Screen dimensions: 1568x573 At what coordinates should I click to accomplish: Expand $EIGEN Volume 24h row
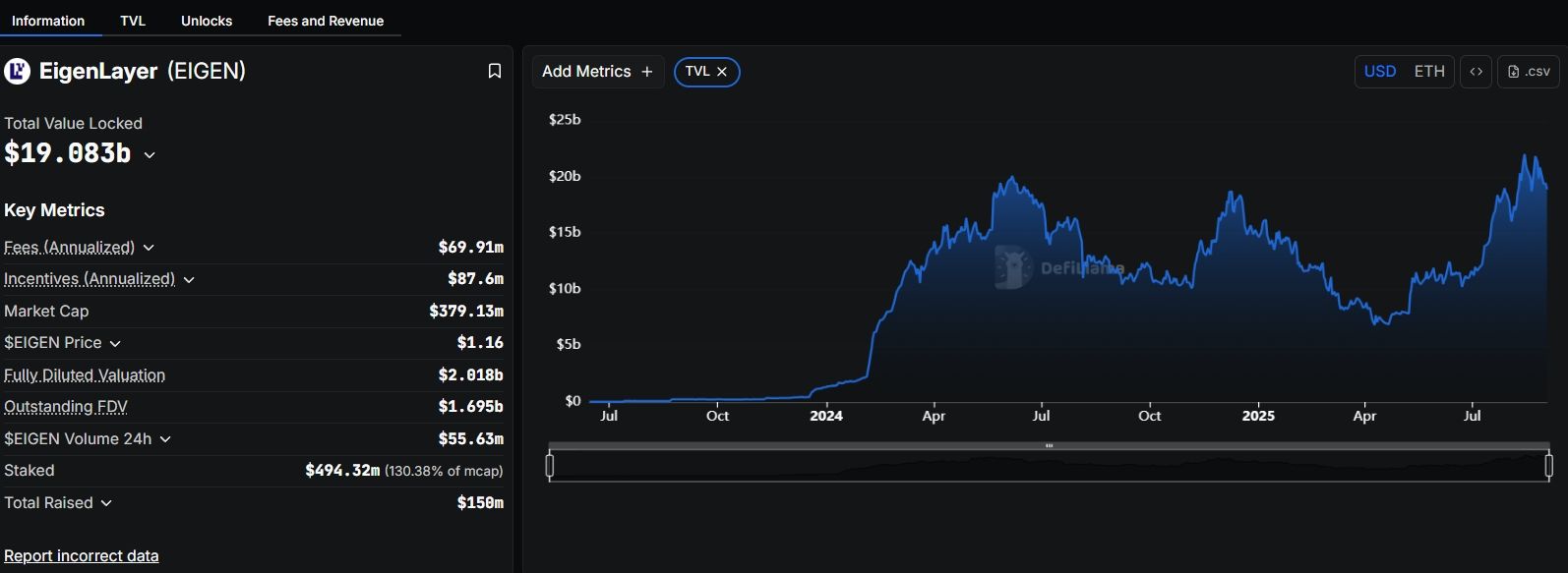point(165,439)
